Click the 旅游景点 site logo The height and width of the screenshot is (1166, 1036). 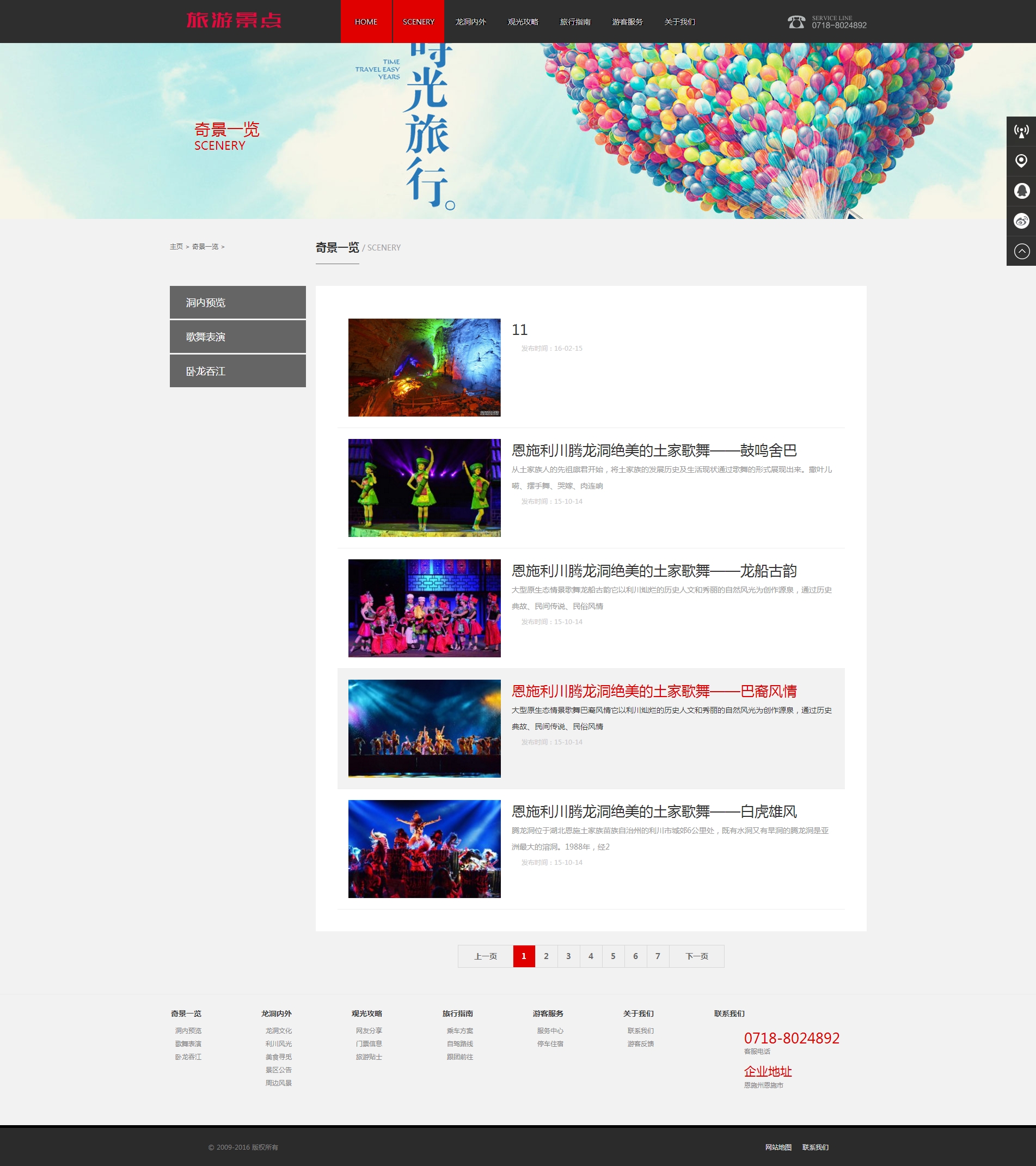pos(234,21)
